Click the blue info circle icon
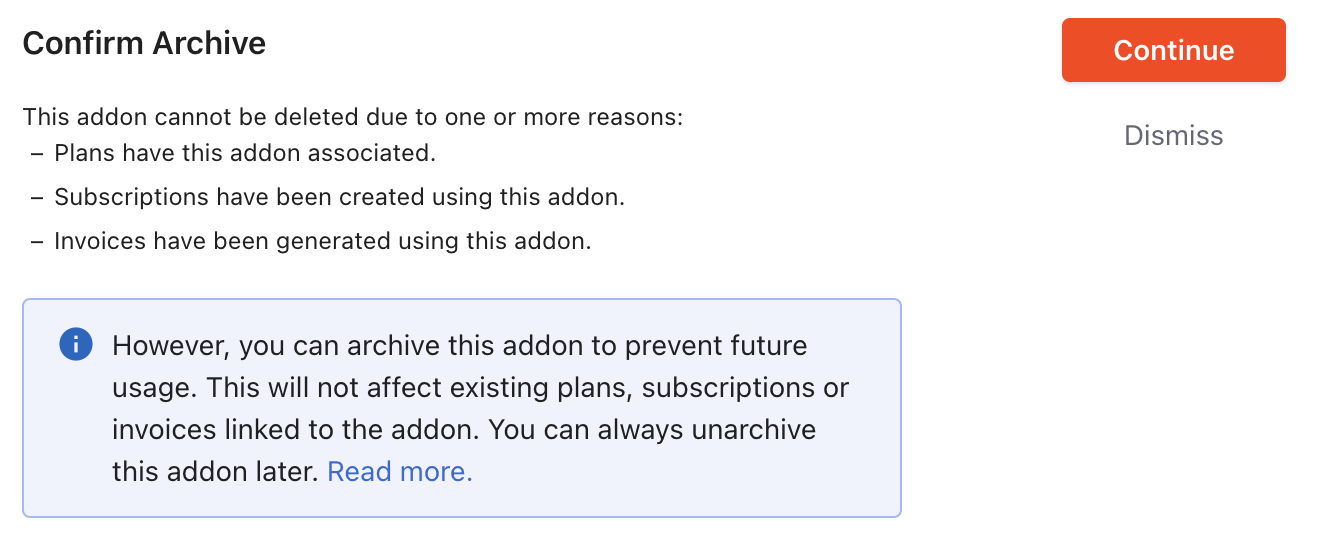Image resolution: width=1320 pixels, height=540 pixels. [76, 346]
